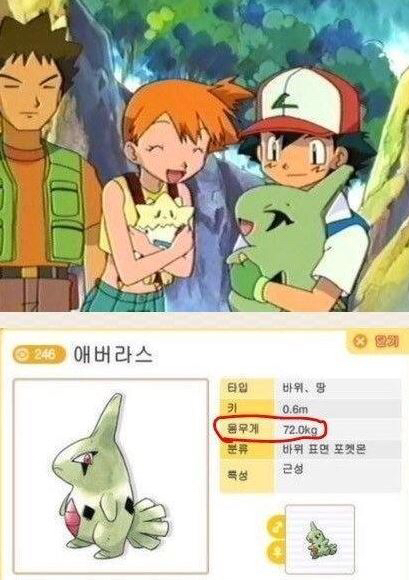The width and height of the screenshot is (409, 580).
Task: Click the green logo on the red-white cap
Action: (284, 101)
